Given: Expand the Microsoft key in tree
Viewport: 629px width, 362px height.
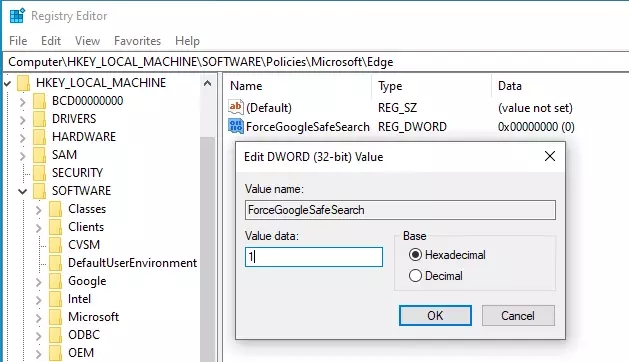Looking at the screenshot, I should [x=39, y=318].
